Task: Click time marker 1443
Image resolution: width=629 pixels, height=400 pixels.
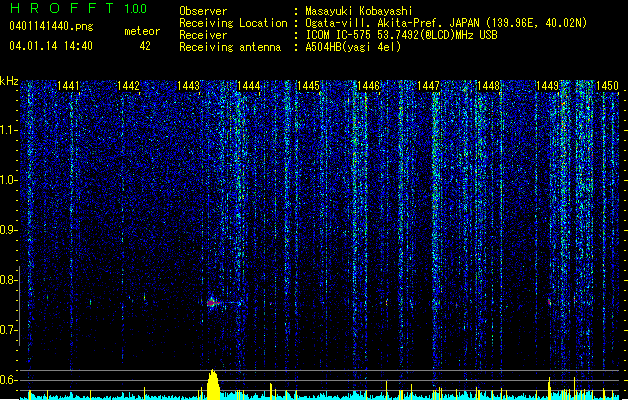Action: (x=189, y=85)
